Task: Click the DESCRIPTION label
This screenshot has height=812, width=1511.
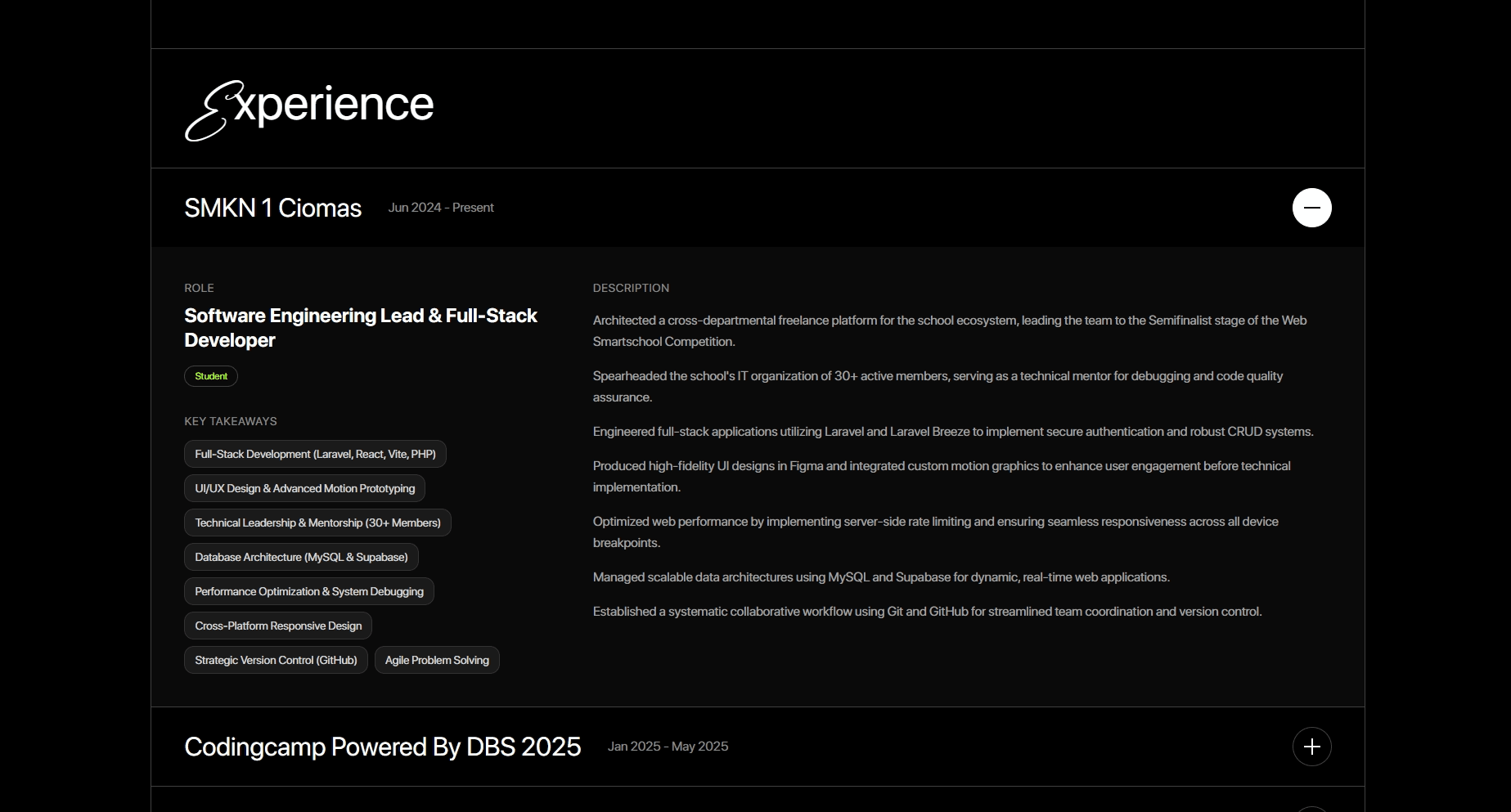Action: [631, 288]
